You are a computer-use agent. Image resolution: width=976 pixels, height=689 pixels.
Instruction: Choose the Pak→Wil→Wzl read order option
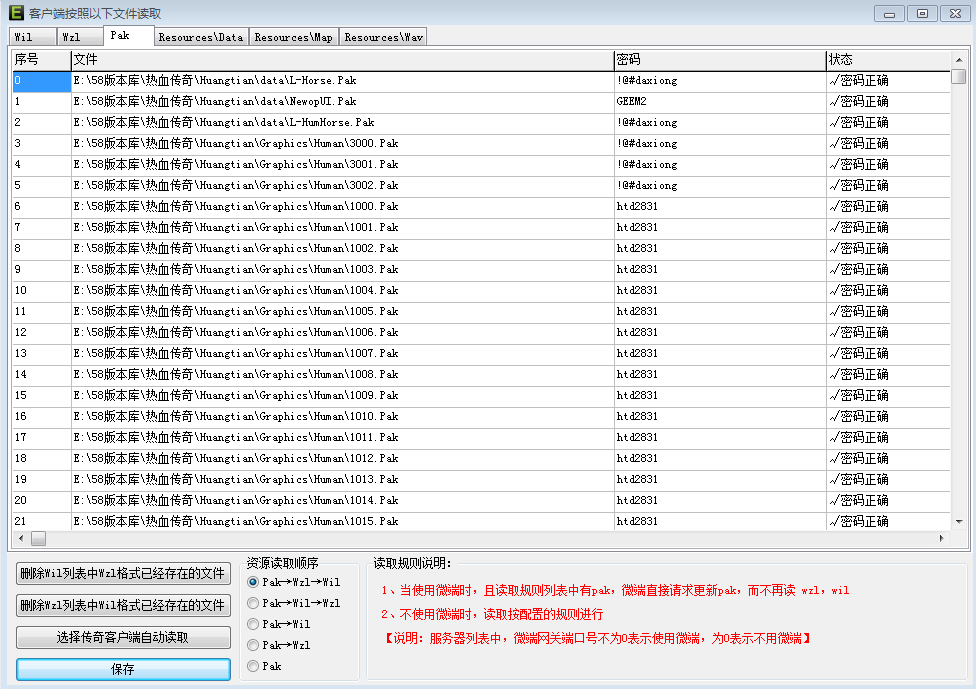click(x=253, y=603)
